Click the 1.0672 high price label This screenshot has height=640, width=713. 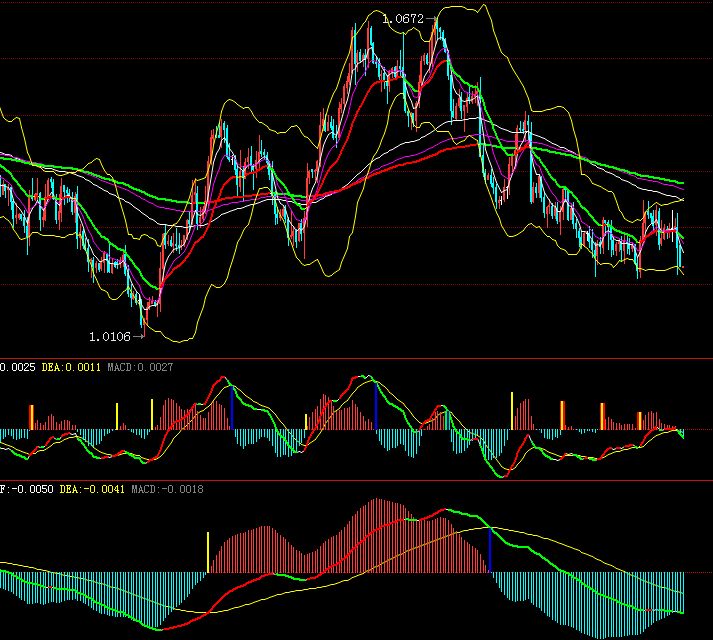[x=403, y=18]
